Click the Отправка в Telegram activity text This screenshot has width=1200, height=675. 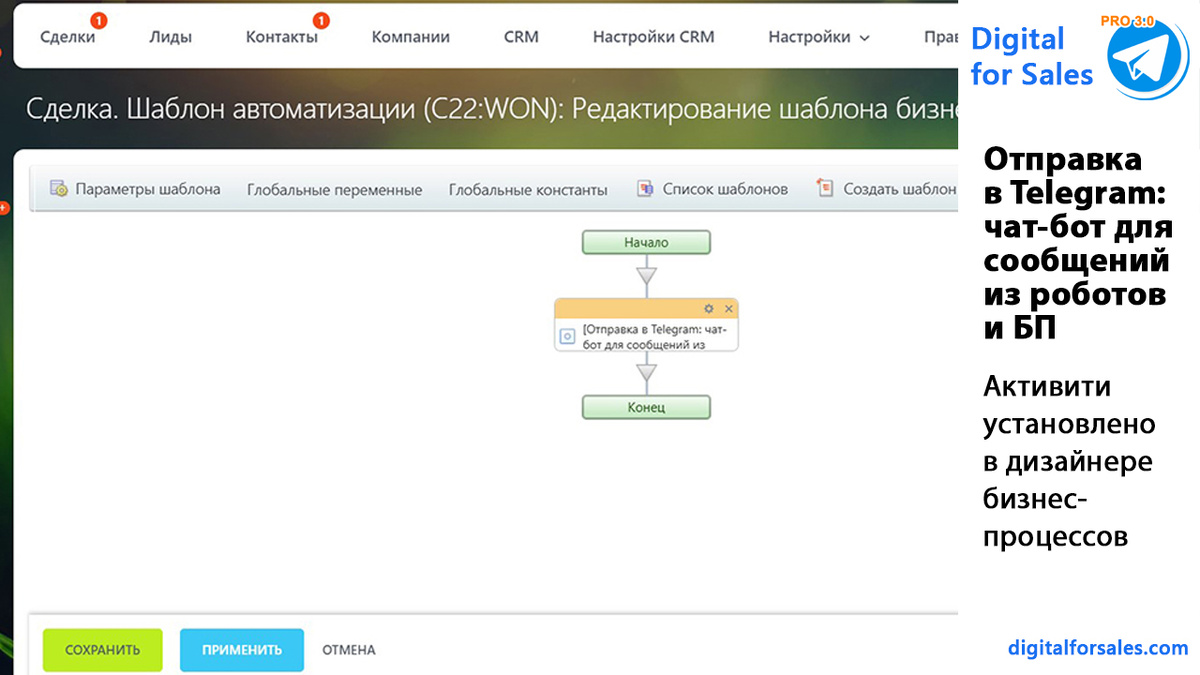pos(656,336)
